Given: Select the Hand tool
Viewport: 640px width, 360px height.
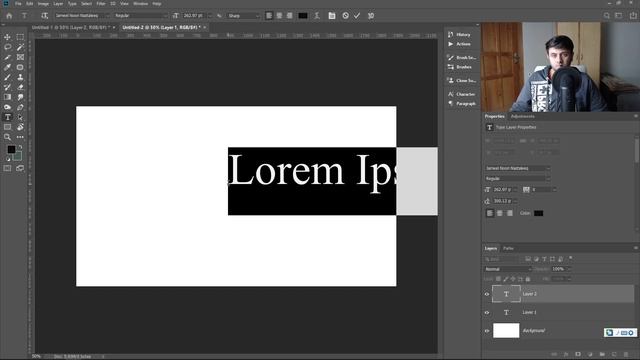Looking at the screenshot, I should [x=20, y=127].
